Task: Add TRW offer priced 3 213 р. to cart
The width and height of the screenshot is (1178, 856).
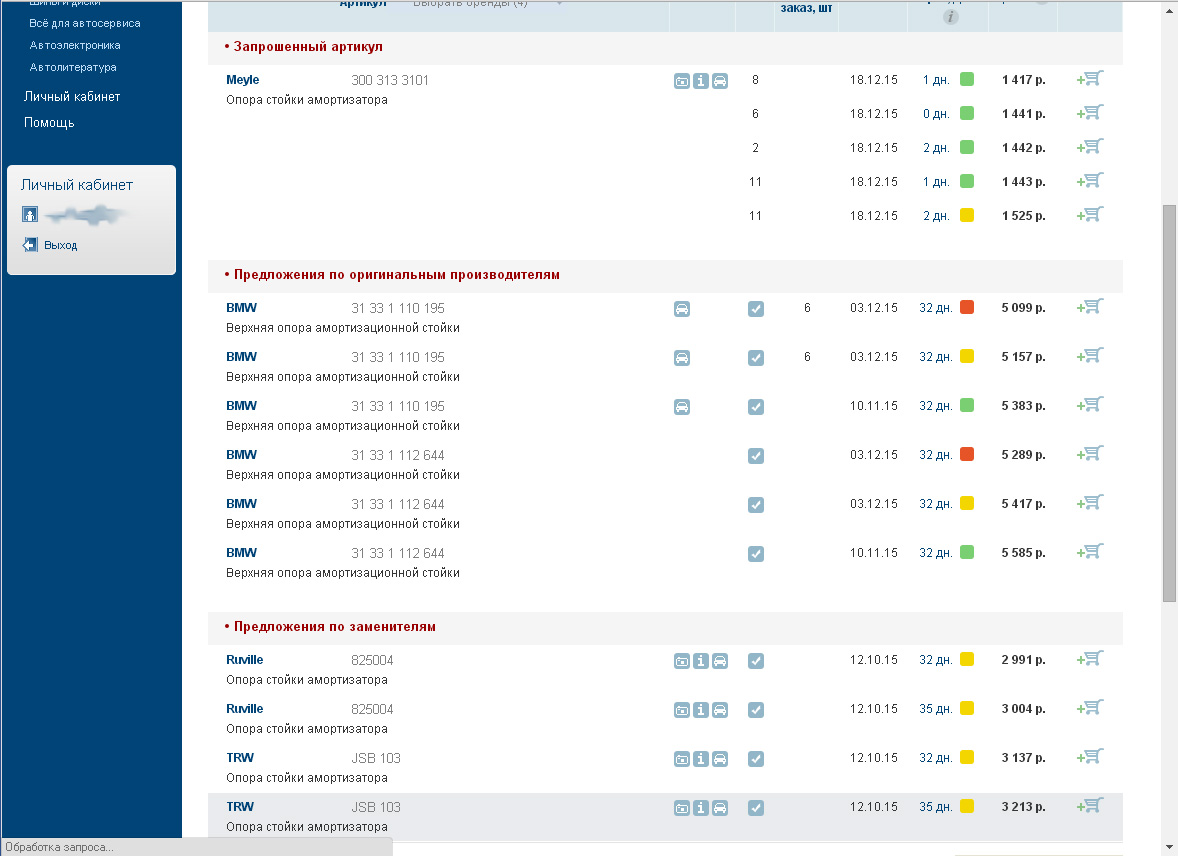Action: click(1090, 806)
